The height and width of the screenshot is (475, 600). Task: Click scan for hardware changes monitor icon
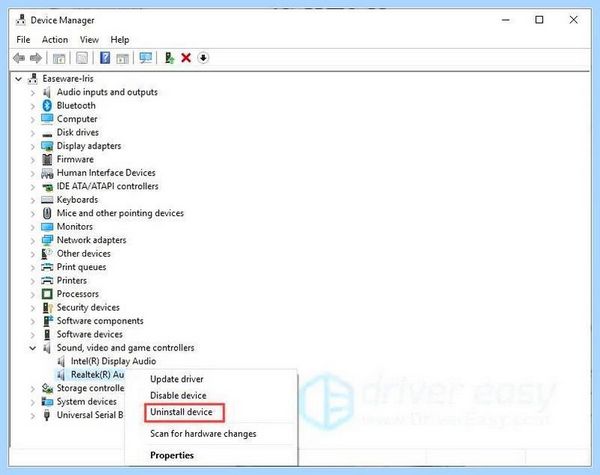click(145, 58)
